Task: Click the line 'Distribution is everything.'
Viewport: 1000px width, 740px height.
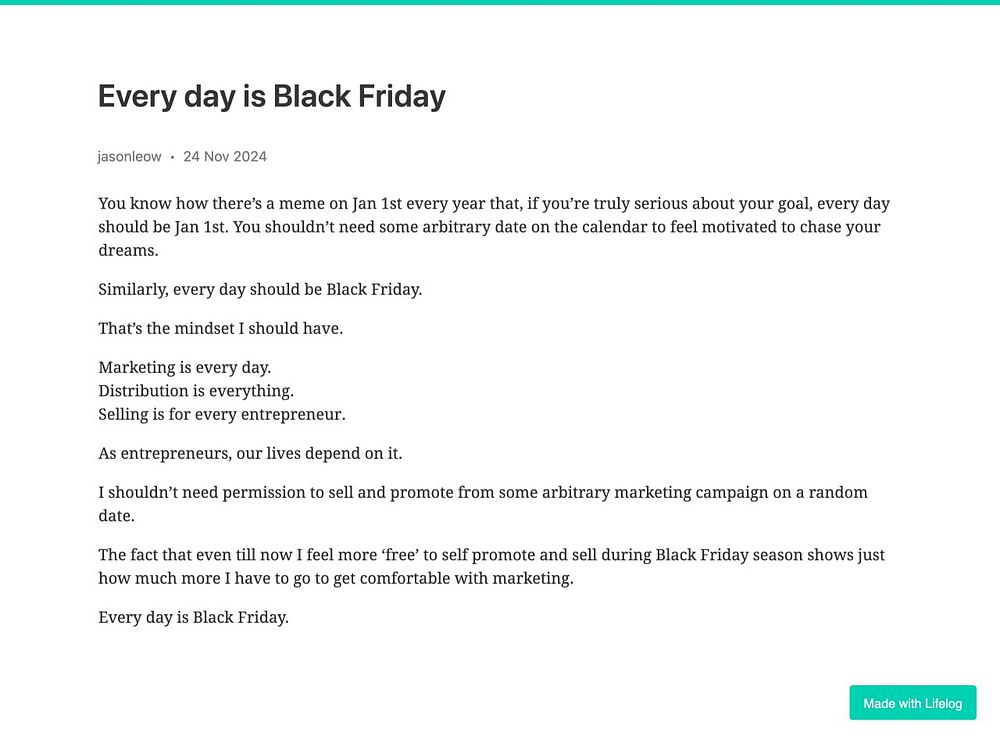Action: (x=196, y=390)
